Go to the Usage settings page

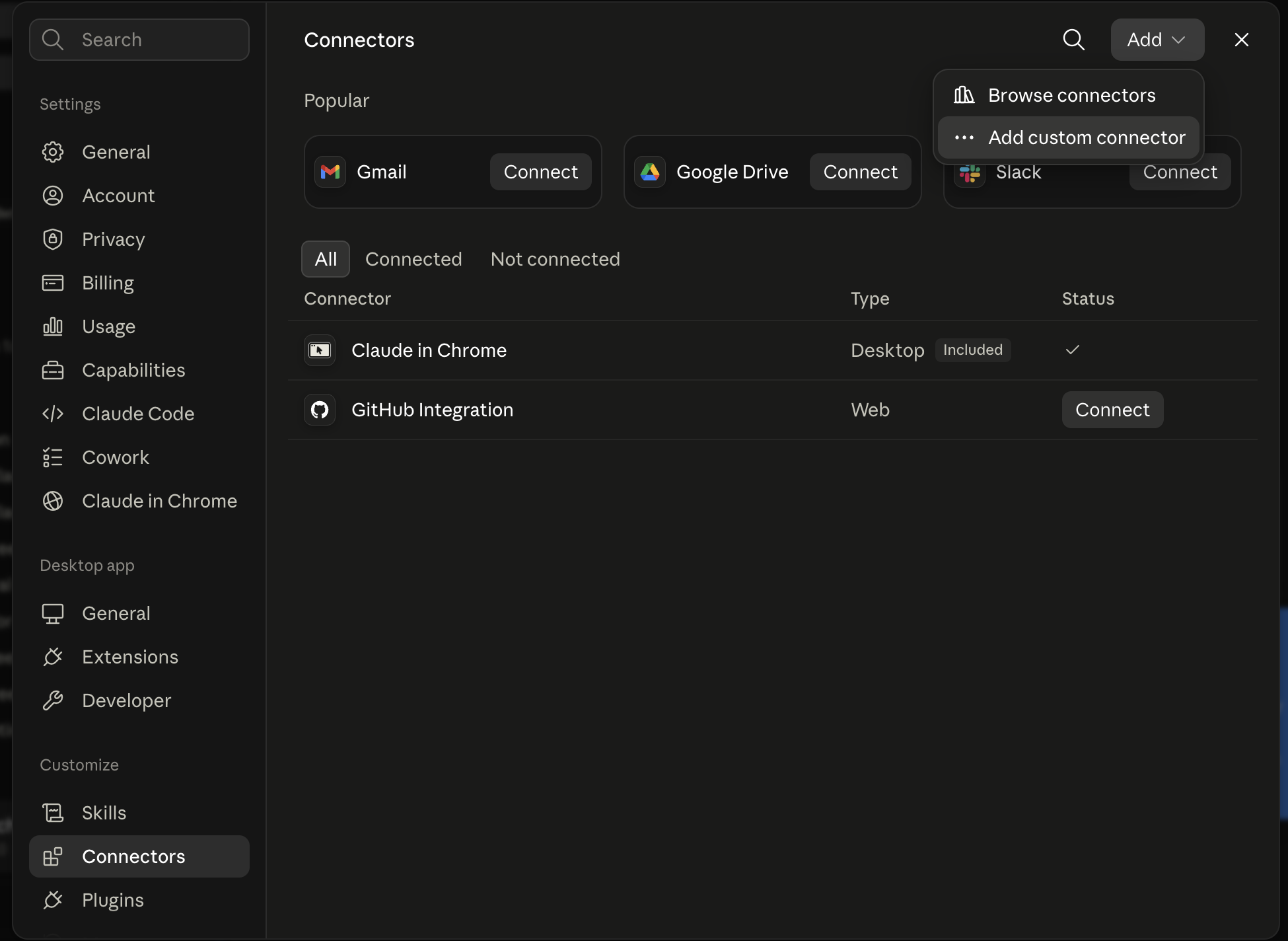[139, 326]
